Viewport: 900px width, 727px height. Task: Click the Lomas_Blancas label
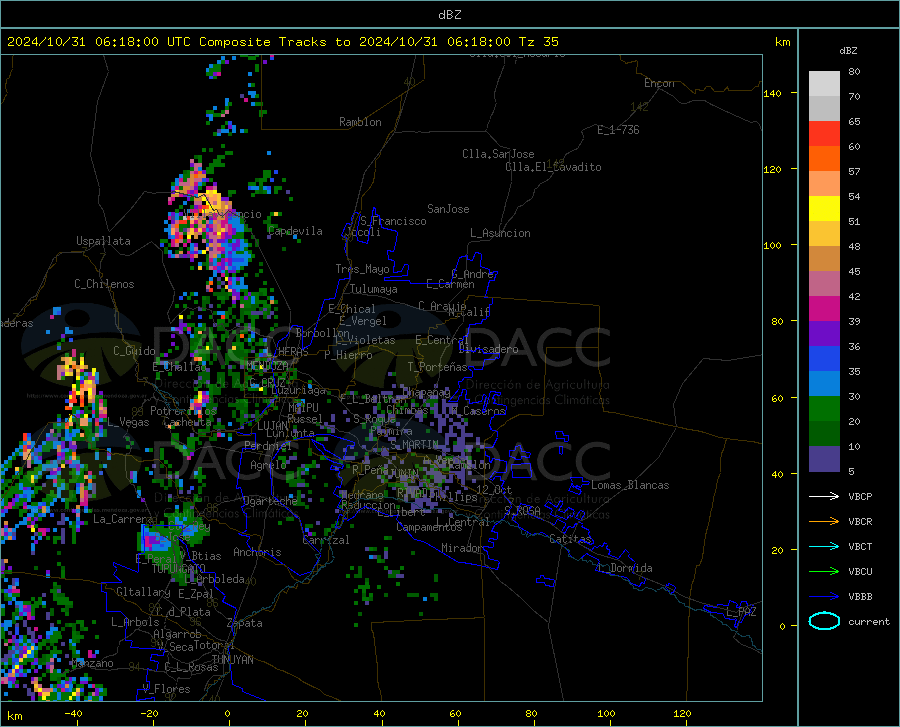[x=630, y=485]
